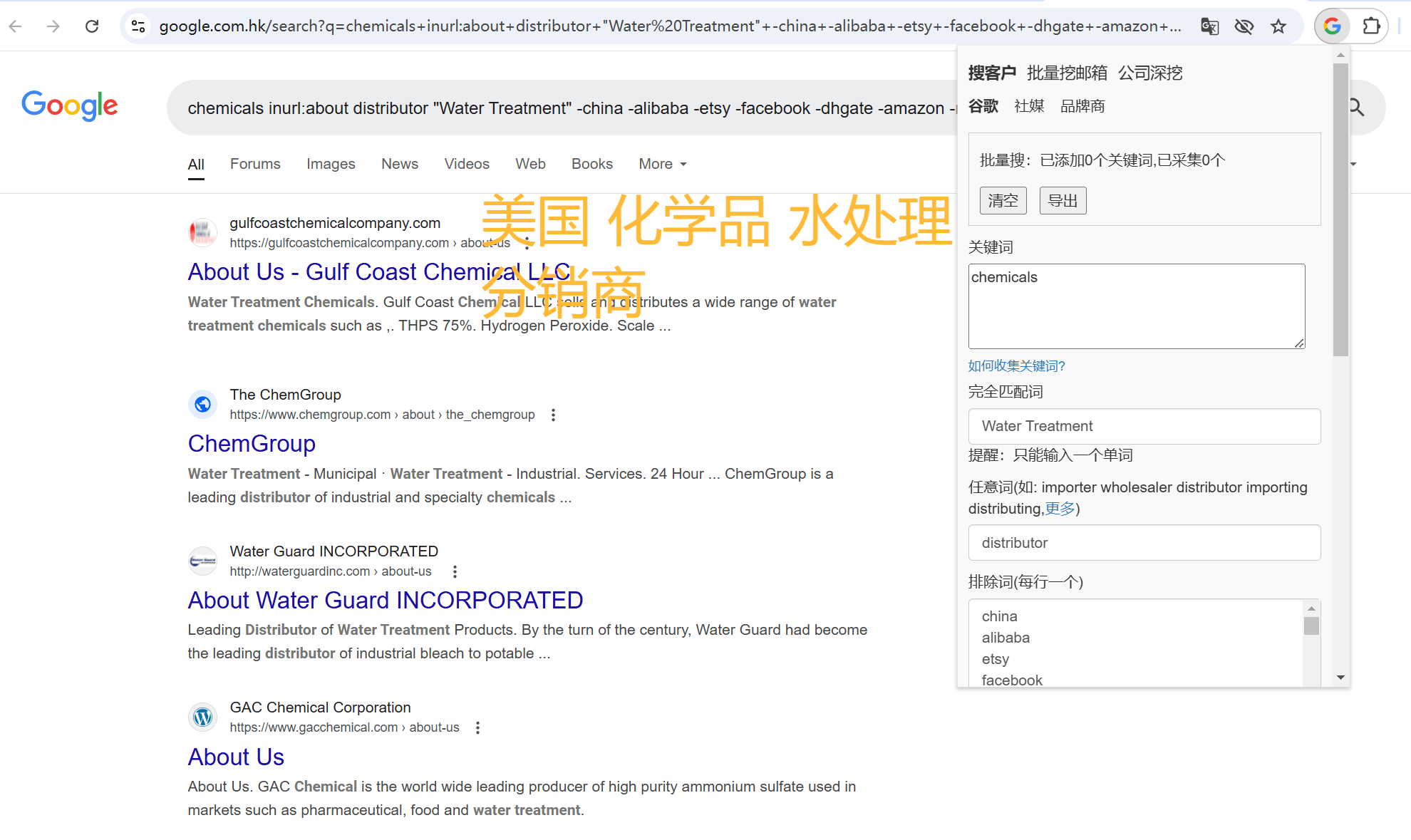Open ChemGroup globe favicon
Viewport: 1411px width, 840px height.
tap(202, 404)
